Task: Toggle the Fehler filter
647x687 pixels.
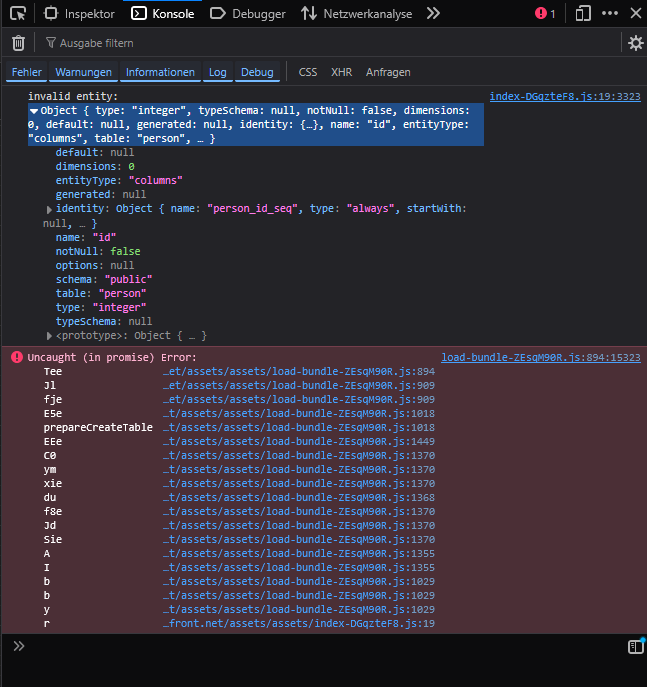Action: click(x=27, y=72)
